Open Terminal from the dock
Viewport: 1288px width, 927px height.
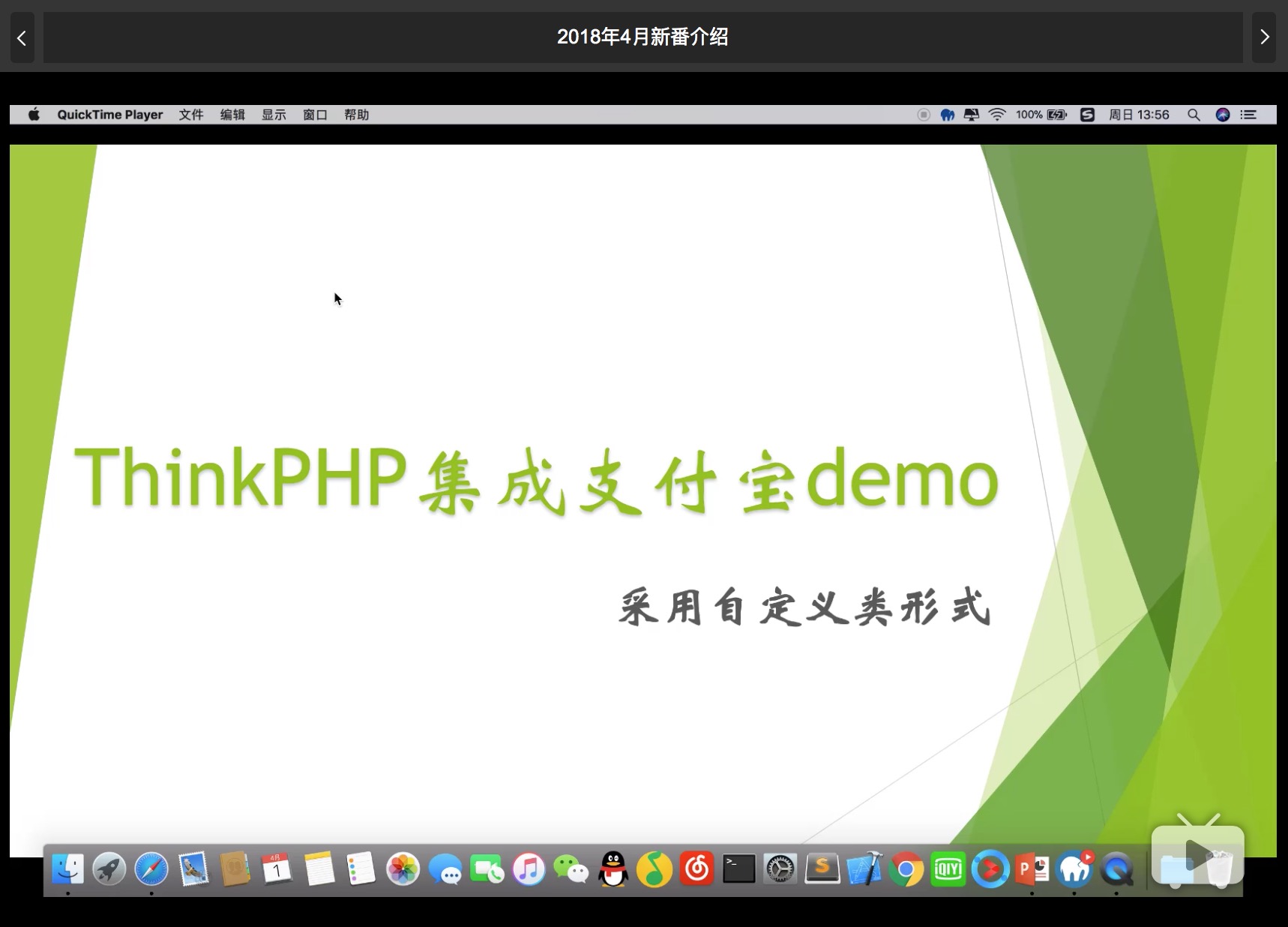pos(738,869)
